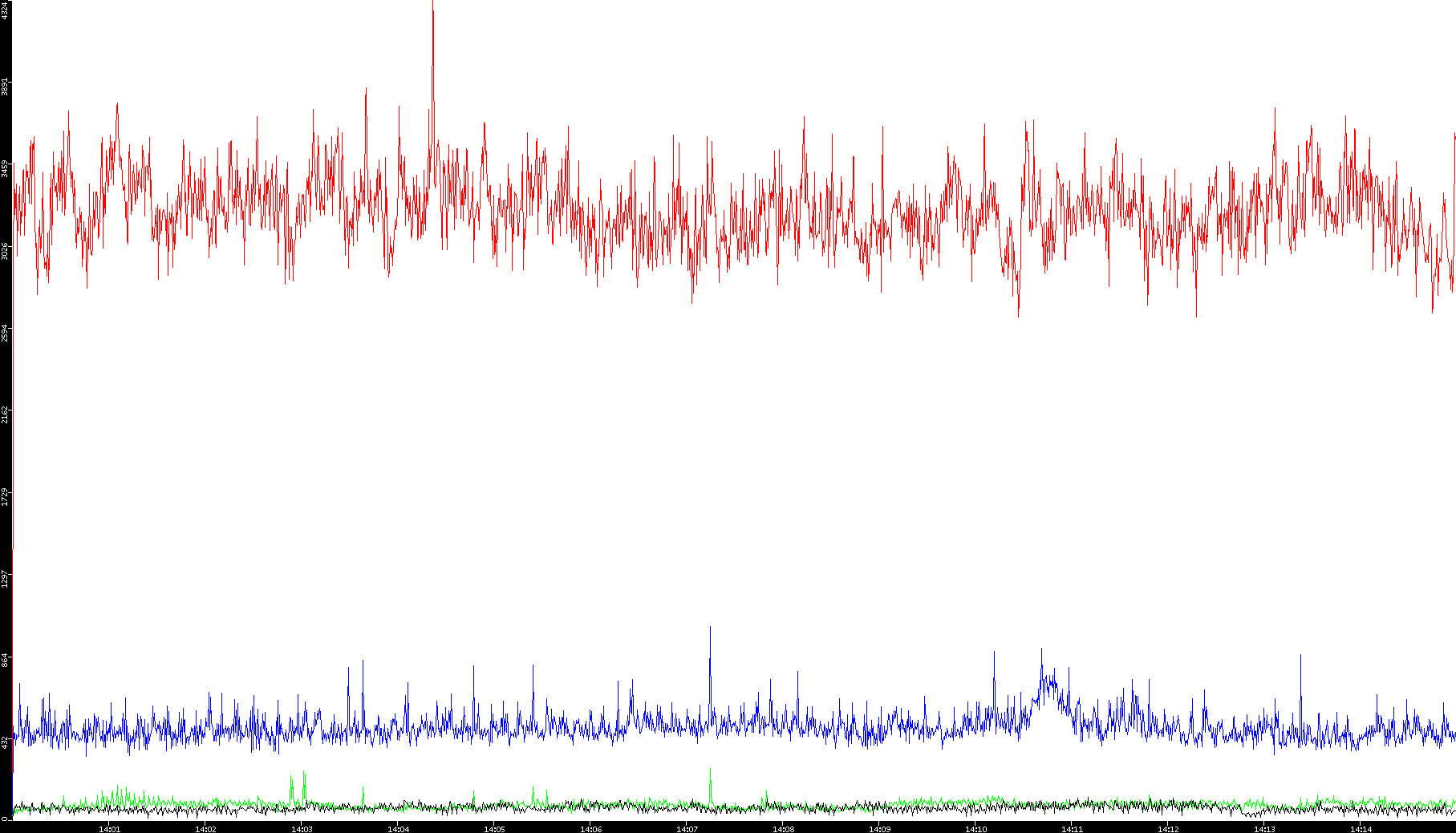Click the 14:02 time axis label
Viewport: 1456px width, 833px height.
[x=206, y=829]
